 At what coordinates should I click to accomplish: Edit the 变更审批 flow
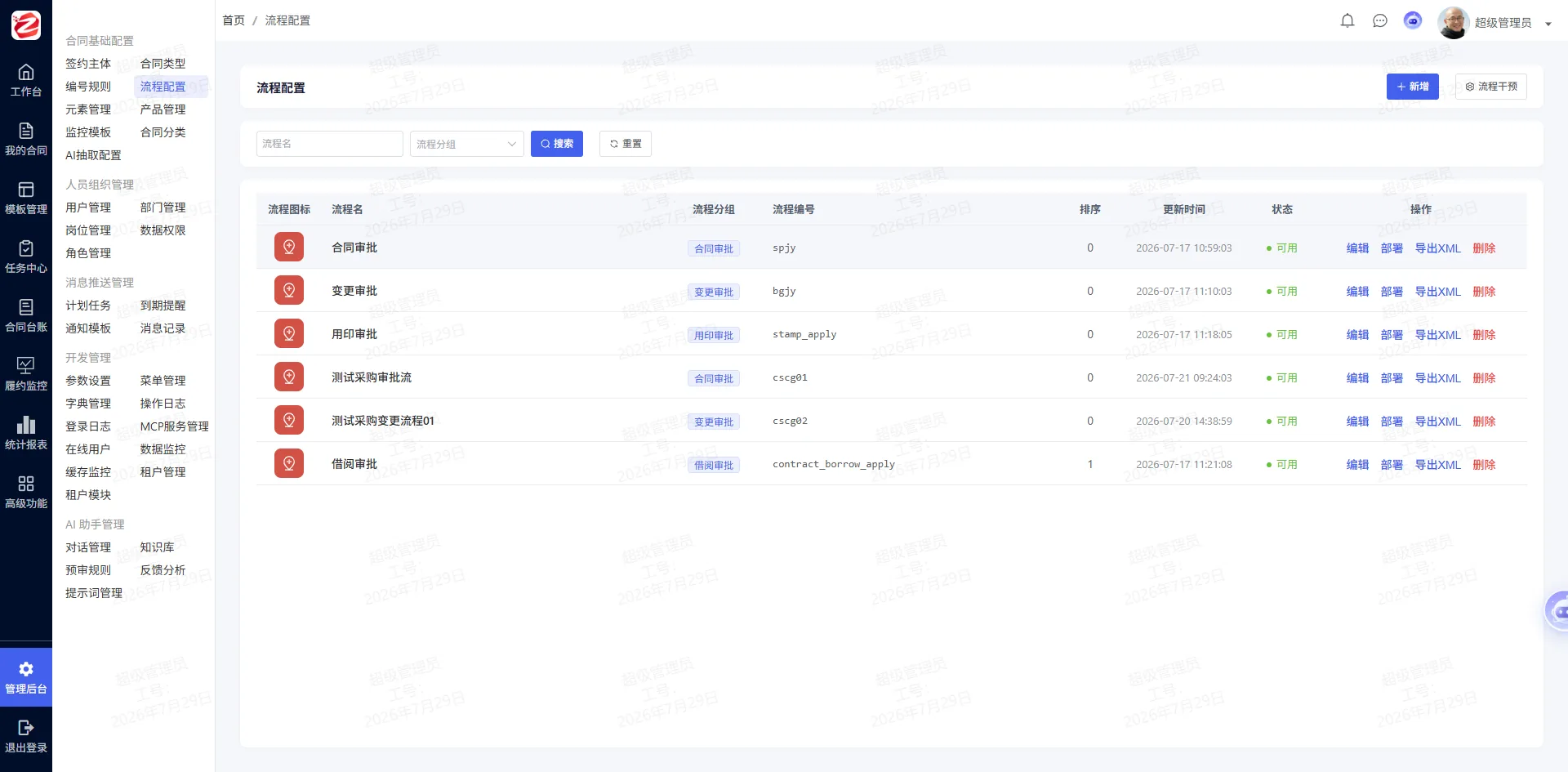tap(1357, 292)
